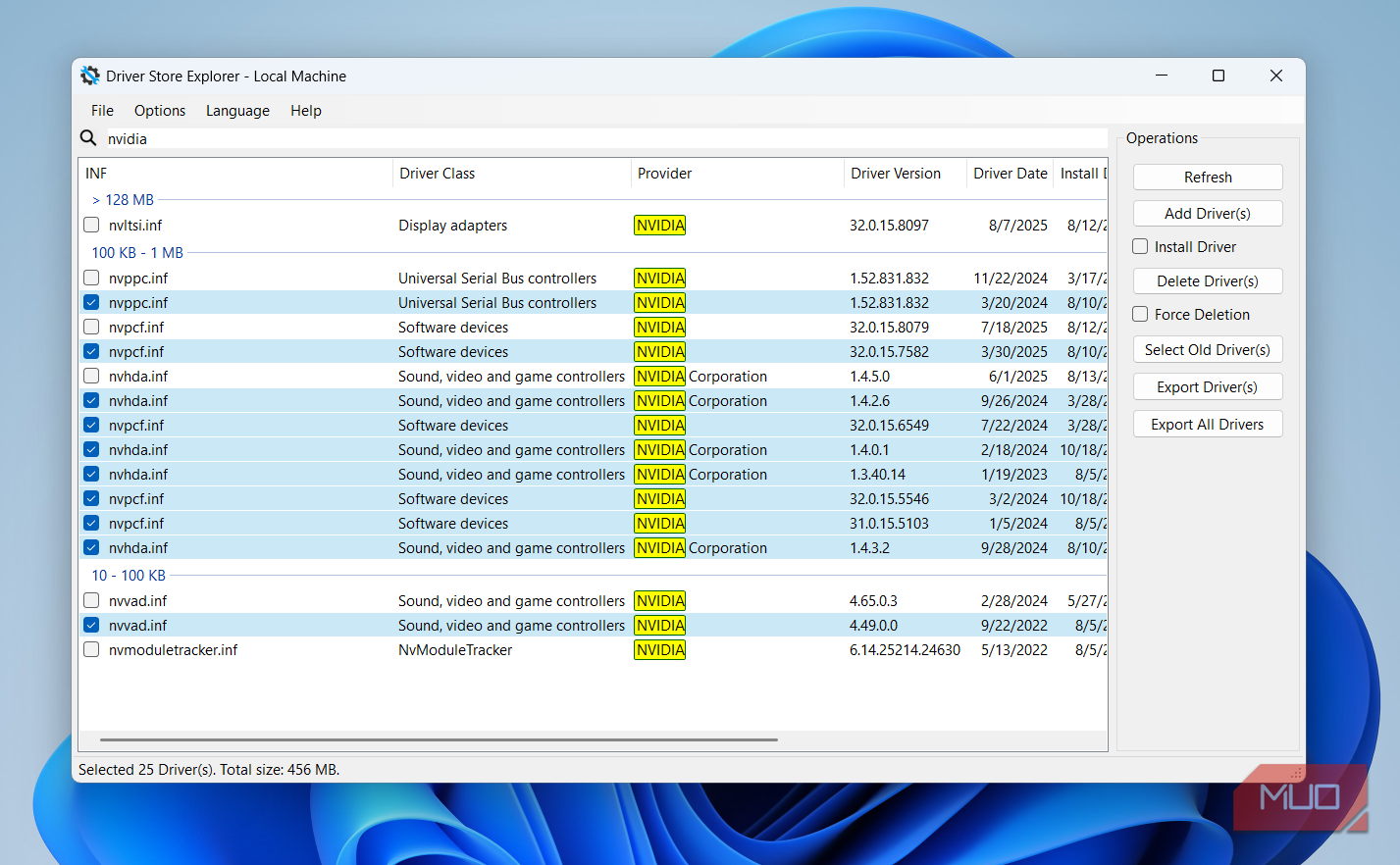Click the search magnifier icon
The width and height of the screenshot is (1400, 865).
[x=88, y=138]
